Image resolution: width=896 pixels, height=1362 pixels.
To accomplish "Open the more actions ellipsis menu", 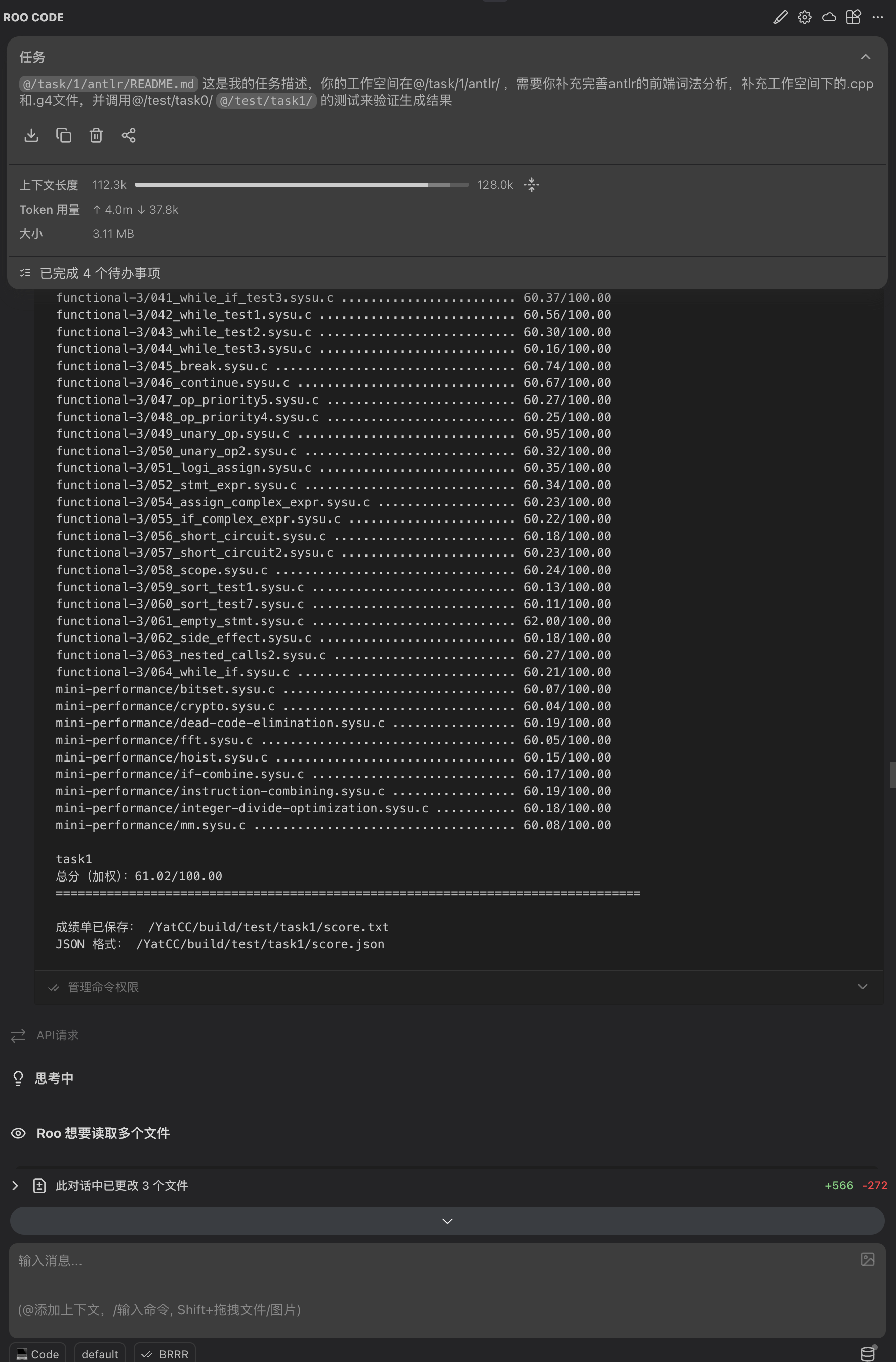I will 877,17.
